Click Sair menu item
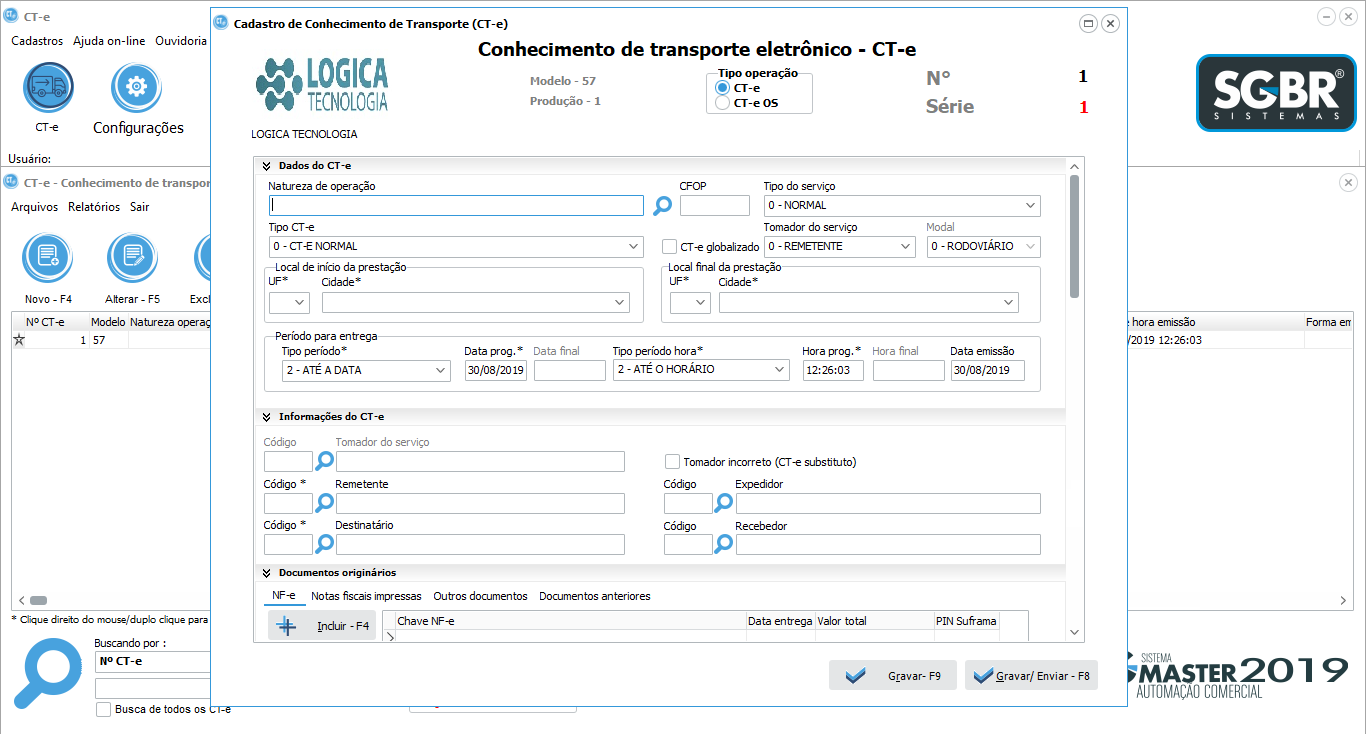The height and width of the screenshot is (734, 1366). click(x=140, y=207)
